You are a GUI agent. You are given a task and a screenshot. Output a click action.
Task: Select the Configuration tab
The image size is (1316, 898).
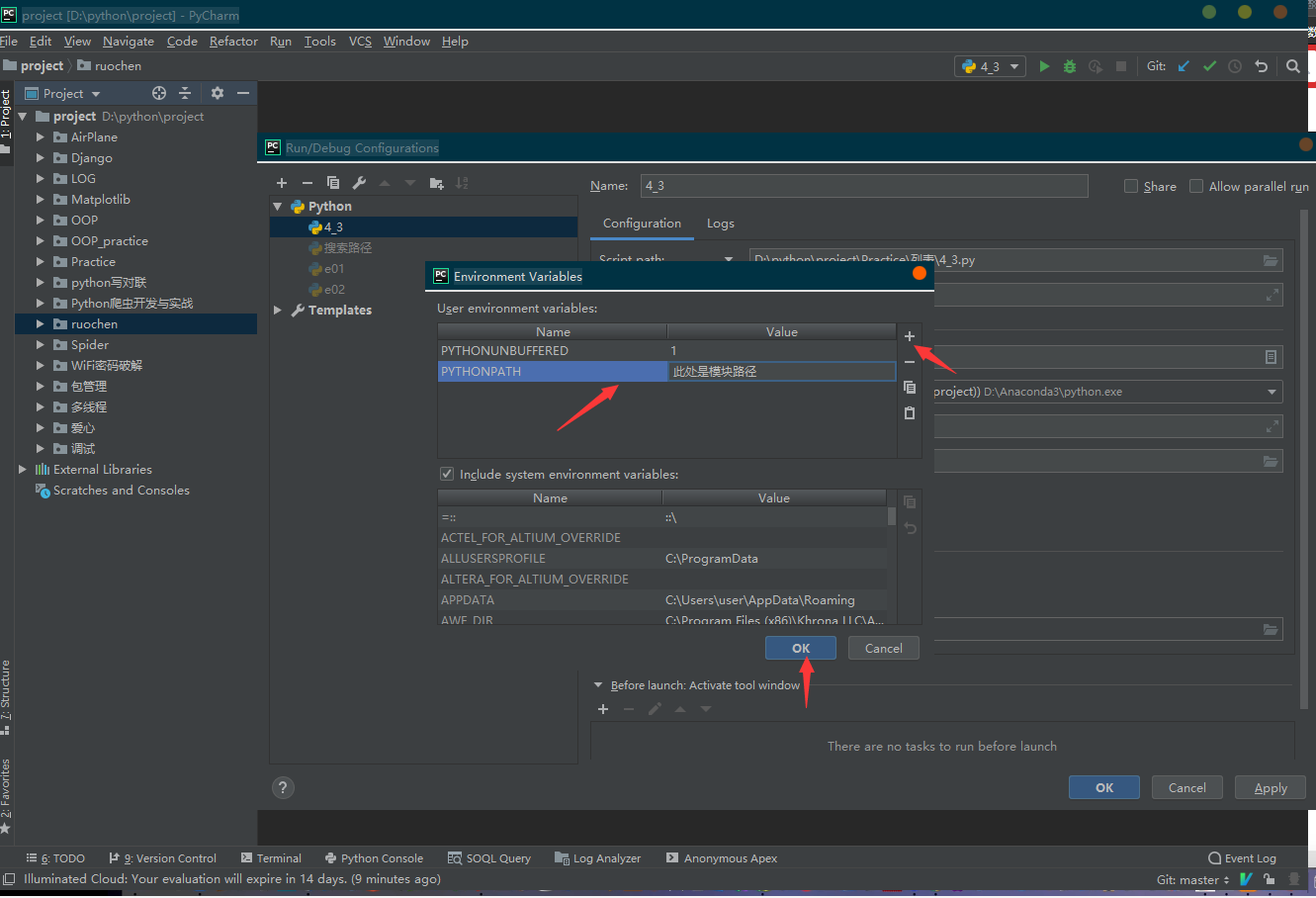(x=642, y=224)
